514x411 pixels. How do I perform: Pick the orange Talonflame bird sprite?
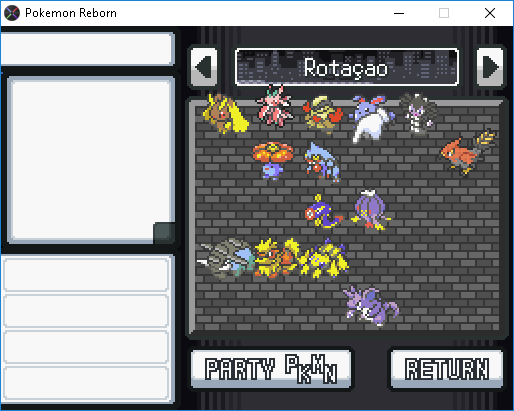coord(468,153)
